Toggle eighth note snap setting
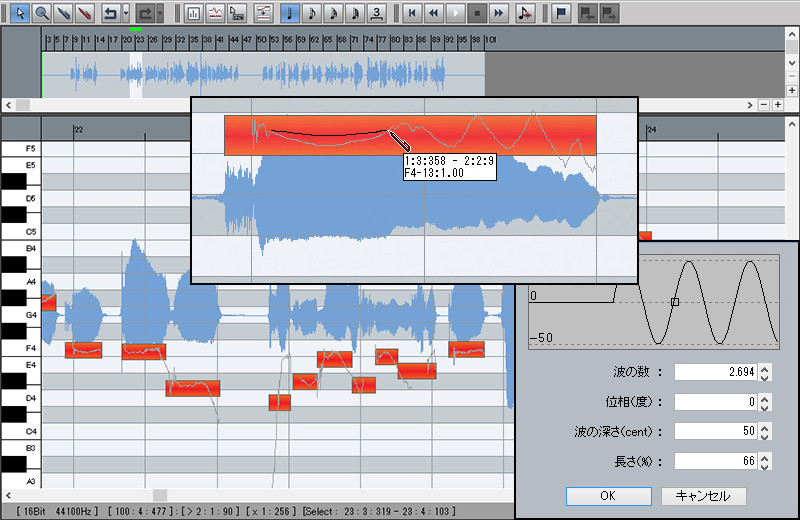The width and height of the screenshot is (800, 520). coord(311,13)
